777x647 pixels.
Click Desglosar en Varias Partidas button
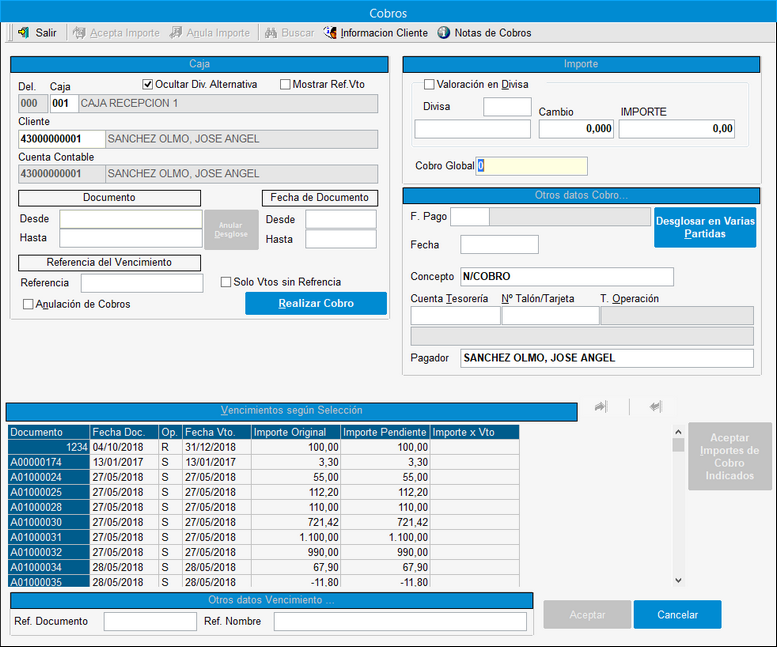click(705, 227)
